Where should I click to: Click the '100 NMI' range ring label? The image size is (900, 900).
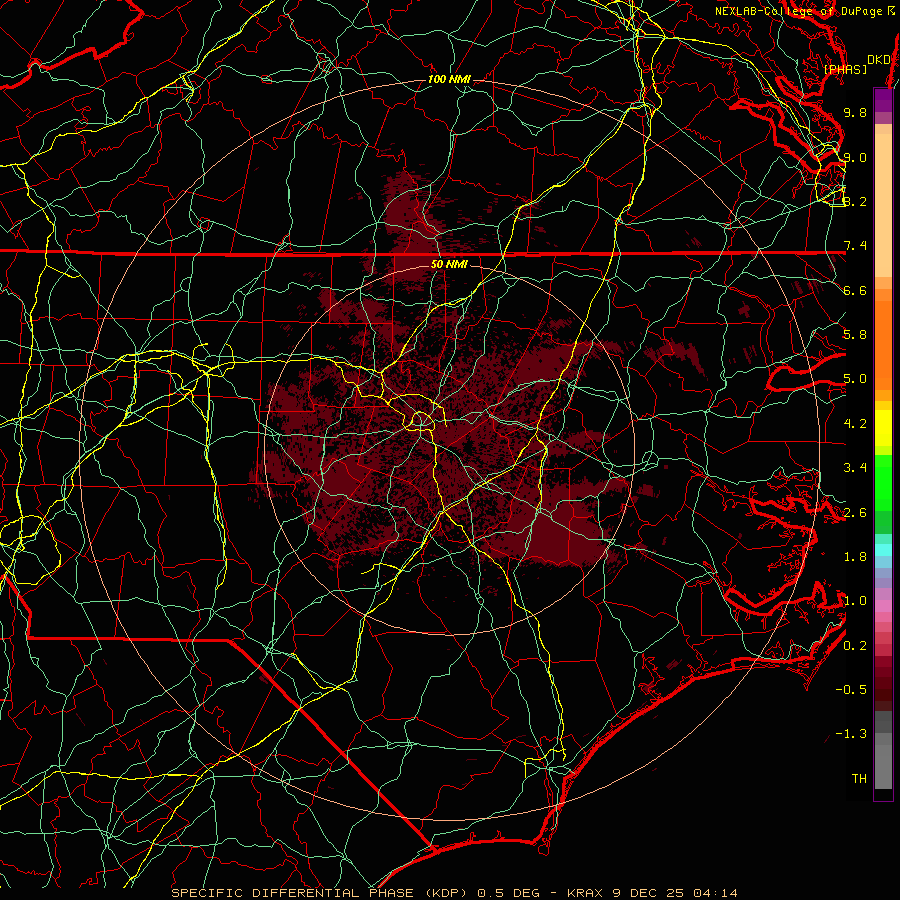click(449, 79)
